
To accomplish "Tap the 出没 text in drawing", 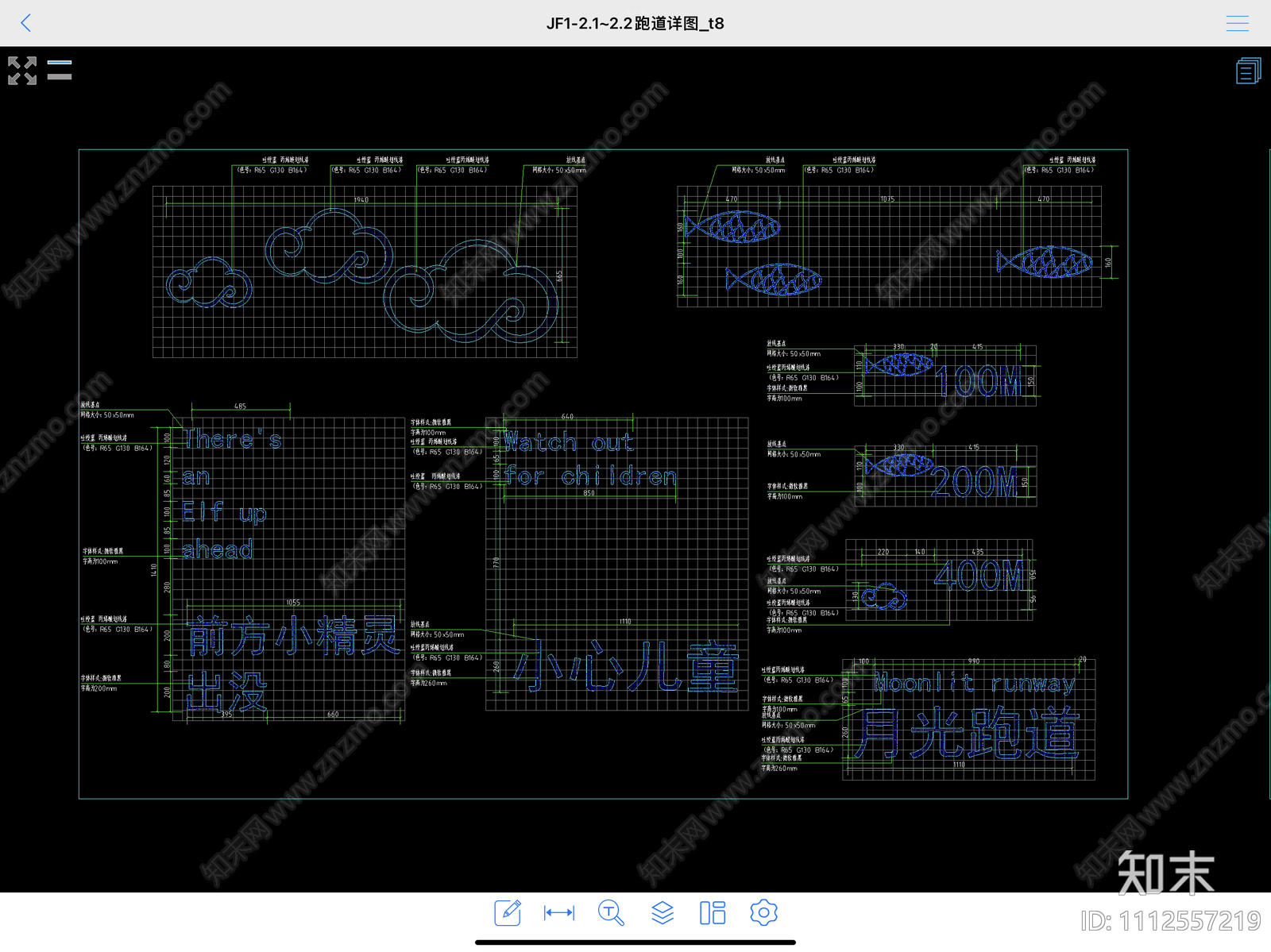I will (x=227, y=692).
